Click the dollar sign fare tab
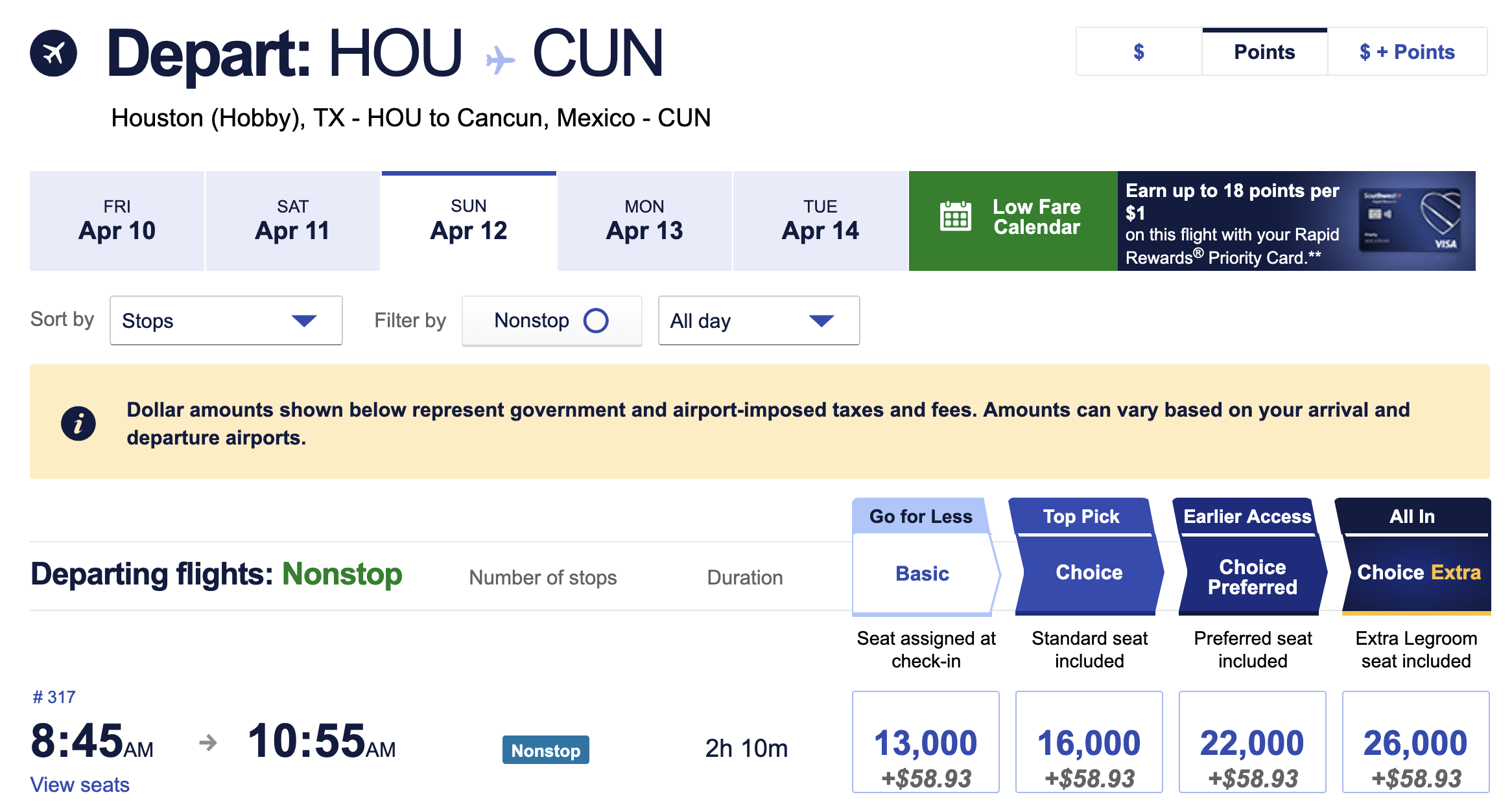1512x810 pixels. tap(1138, 51)
